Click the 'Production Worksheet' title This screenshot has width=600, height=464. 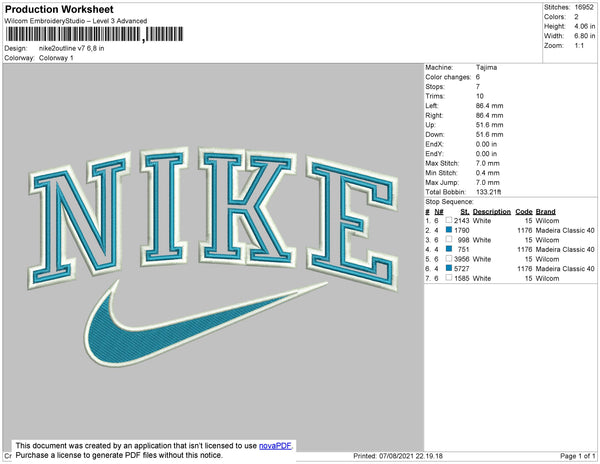pos(59,10)
